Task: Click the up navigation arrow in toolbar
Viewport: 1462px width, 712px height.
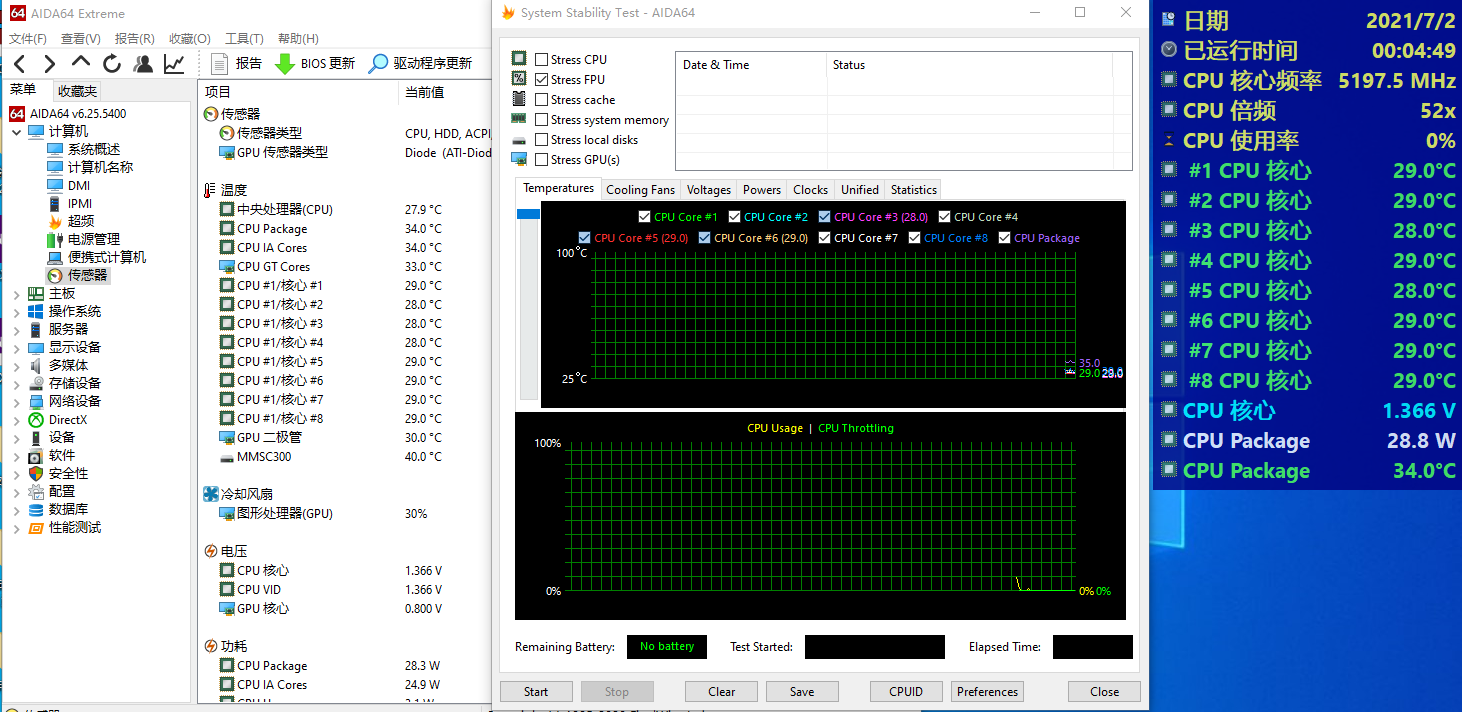Action: click(81, 64)
